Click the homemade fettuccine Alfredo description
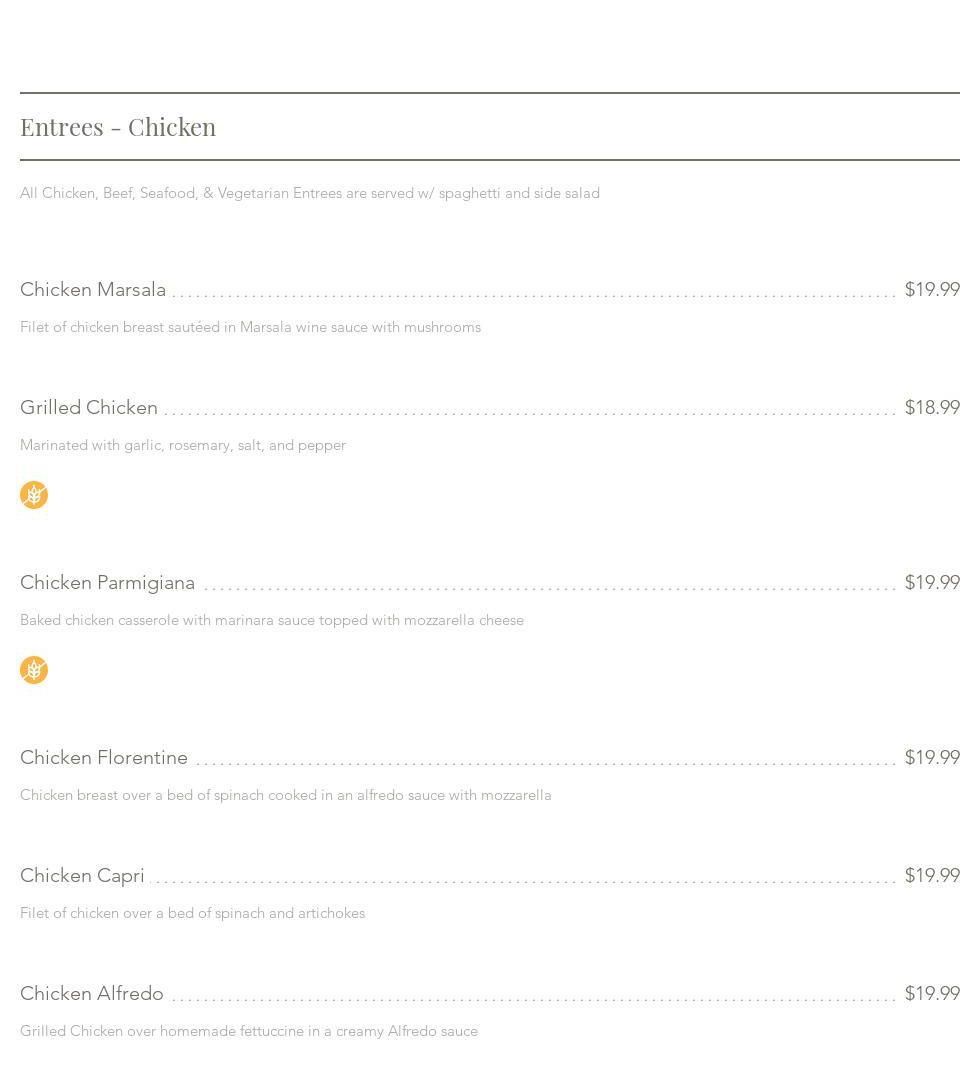This screenshot has width=965, height=1084. (249, 1031)
